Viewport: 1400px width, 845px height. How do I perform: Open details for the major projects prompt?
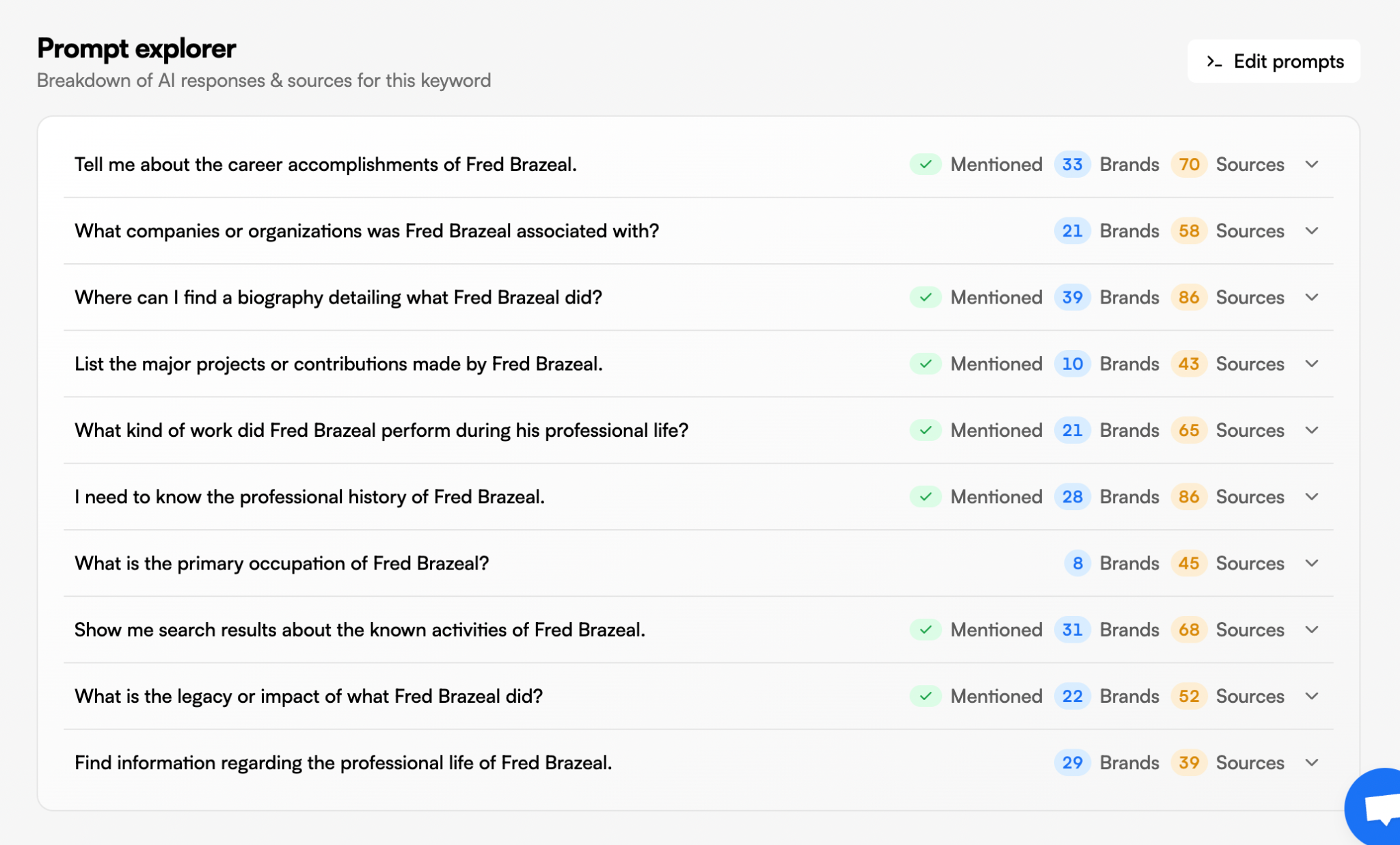[1312, 364]
